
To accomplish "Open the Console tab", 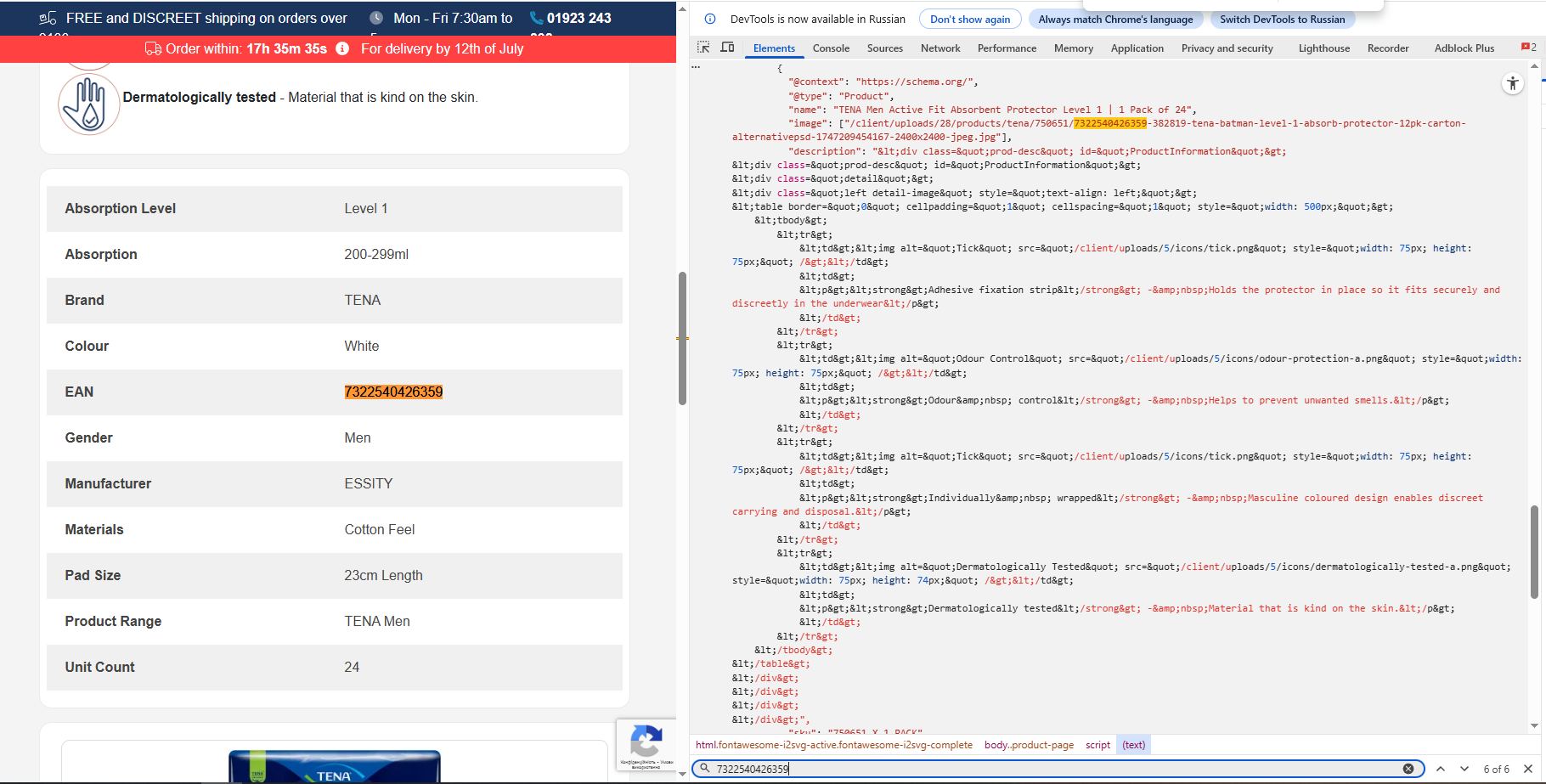I will coord(831,48).
